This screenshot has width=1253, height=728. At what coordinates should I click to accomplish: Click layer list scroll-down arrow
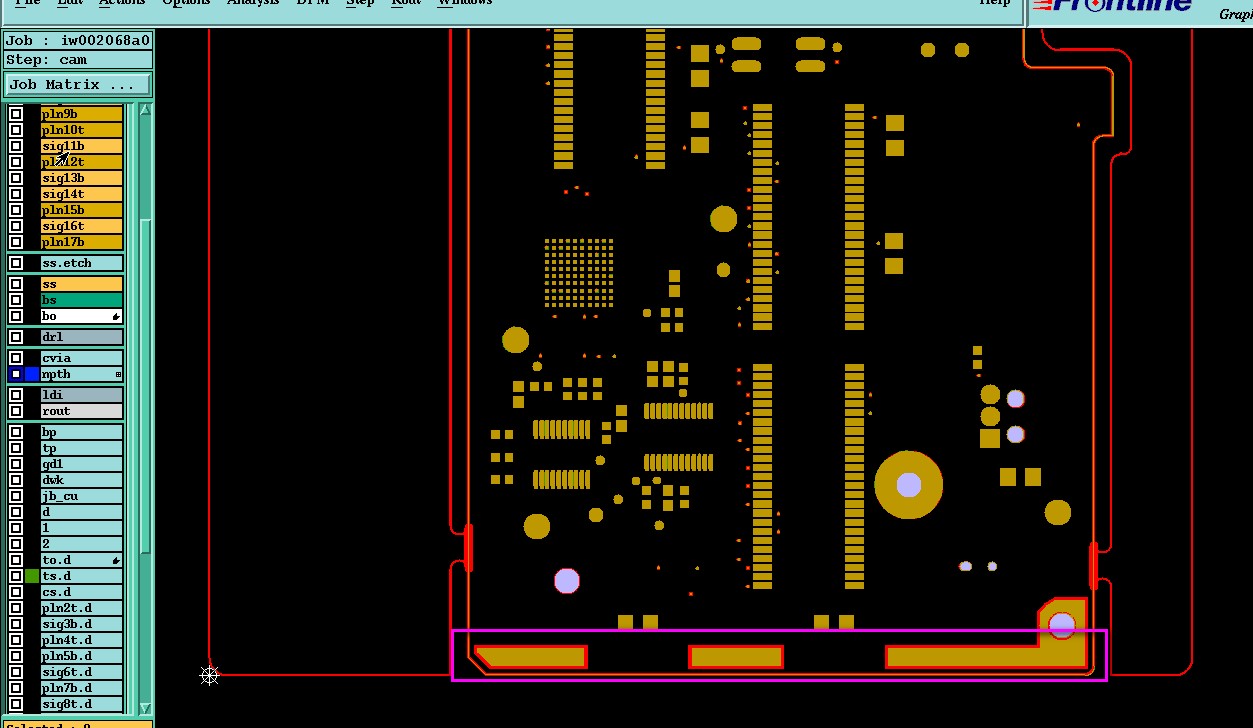(145, 707)
